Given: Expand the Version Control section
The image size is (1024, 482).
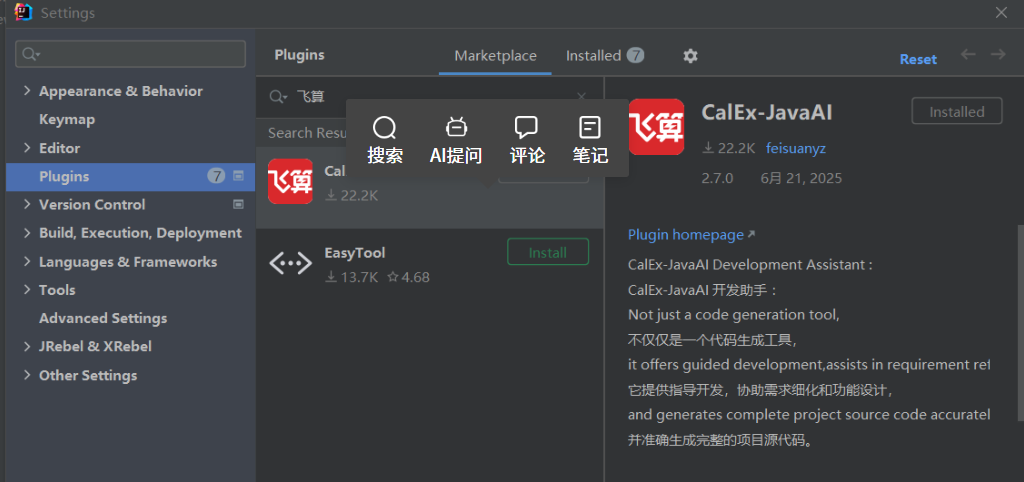Looking at the screenshot, I should click(27, 204).
